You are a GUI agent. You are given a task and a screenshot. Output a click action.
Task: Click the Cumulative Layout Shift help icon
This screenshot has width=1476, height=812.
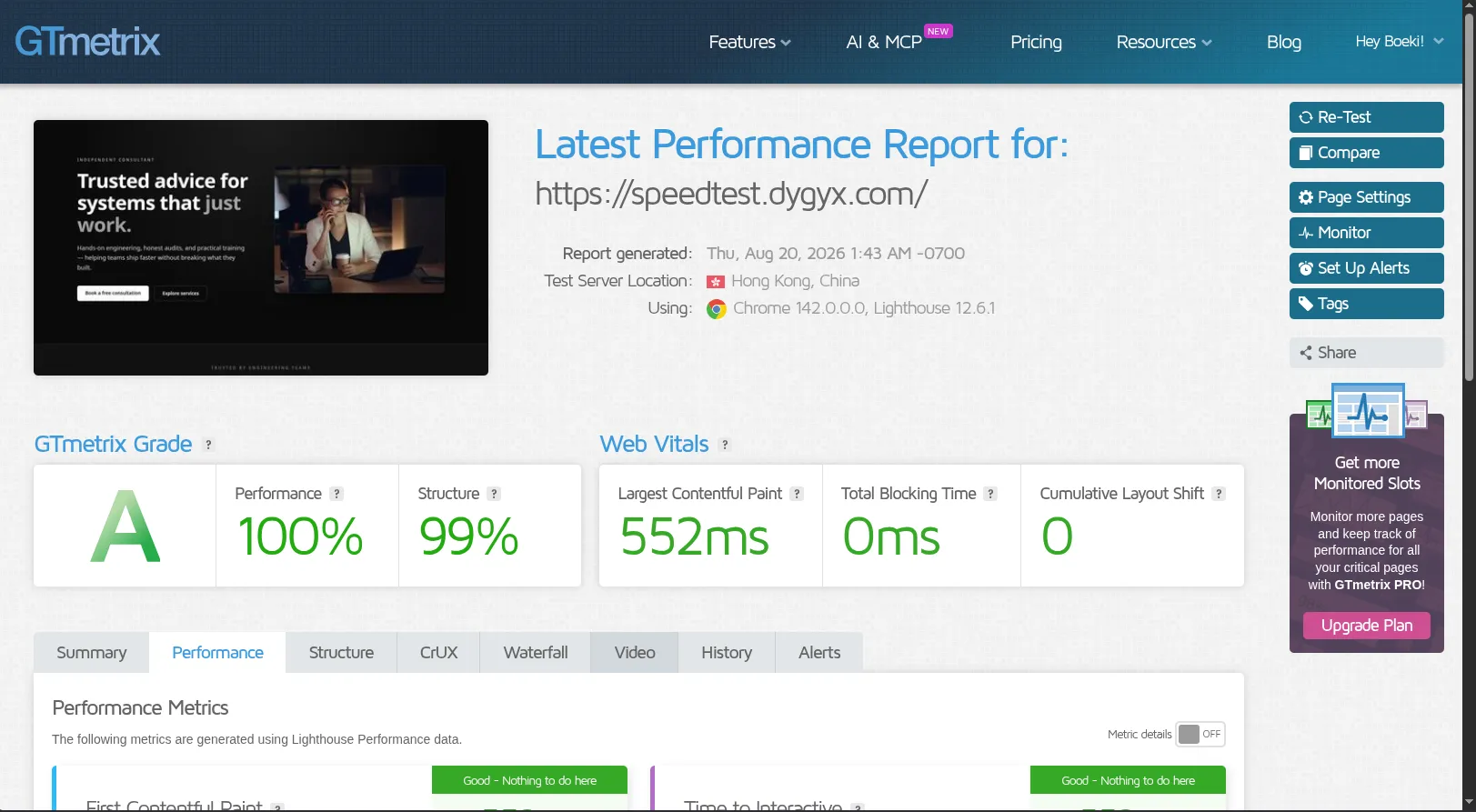tap(1219, 494)
